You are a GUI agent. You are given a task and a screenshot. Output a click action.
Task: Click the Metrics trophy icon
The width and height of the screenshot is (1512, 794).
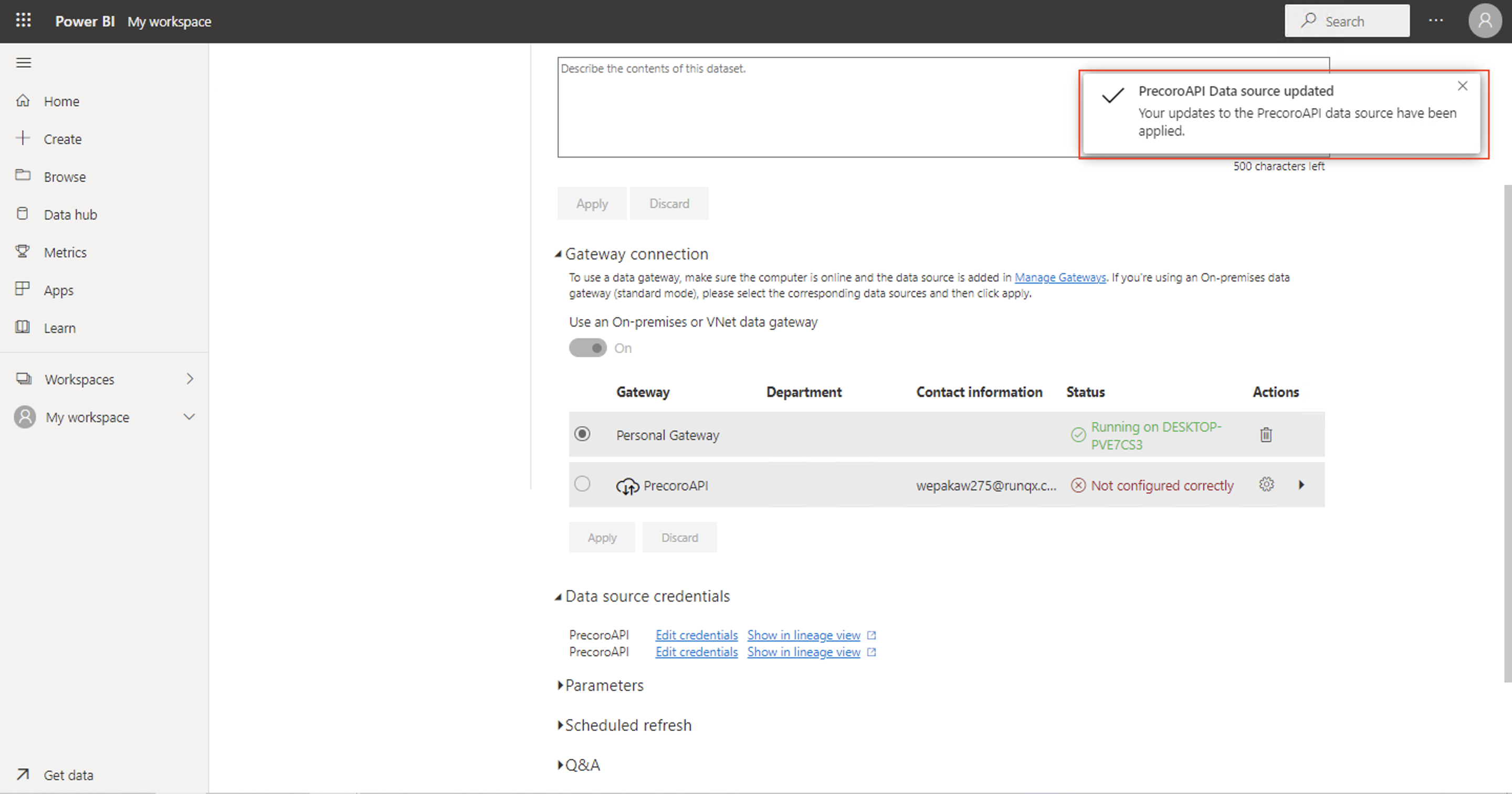[x=23, y=252]
